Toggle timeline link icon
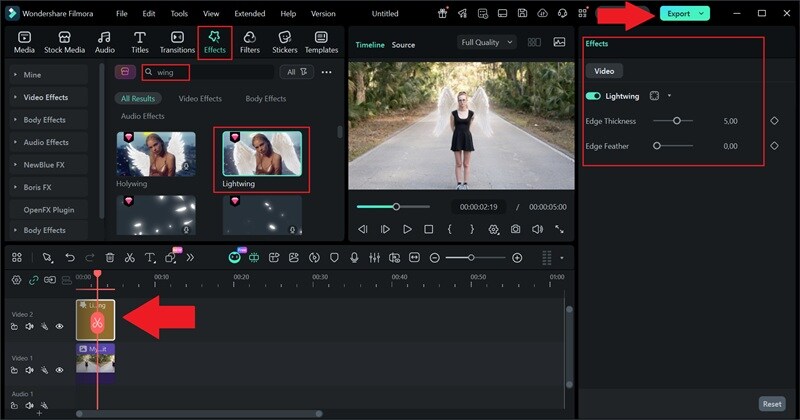The image size is (800, 420). [33, 280]
